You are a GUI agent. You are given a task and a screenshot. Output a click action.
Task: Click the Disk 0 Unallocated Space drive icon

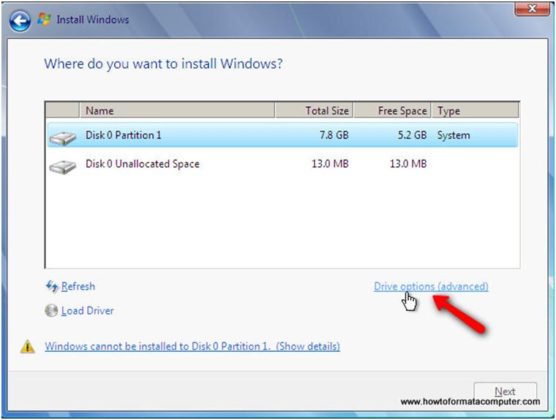coord(63,166)
